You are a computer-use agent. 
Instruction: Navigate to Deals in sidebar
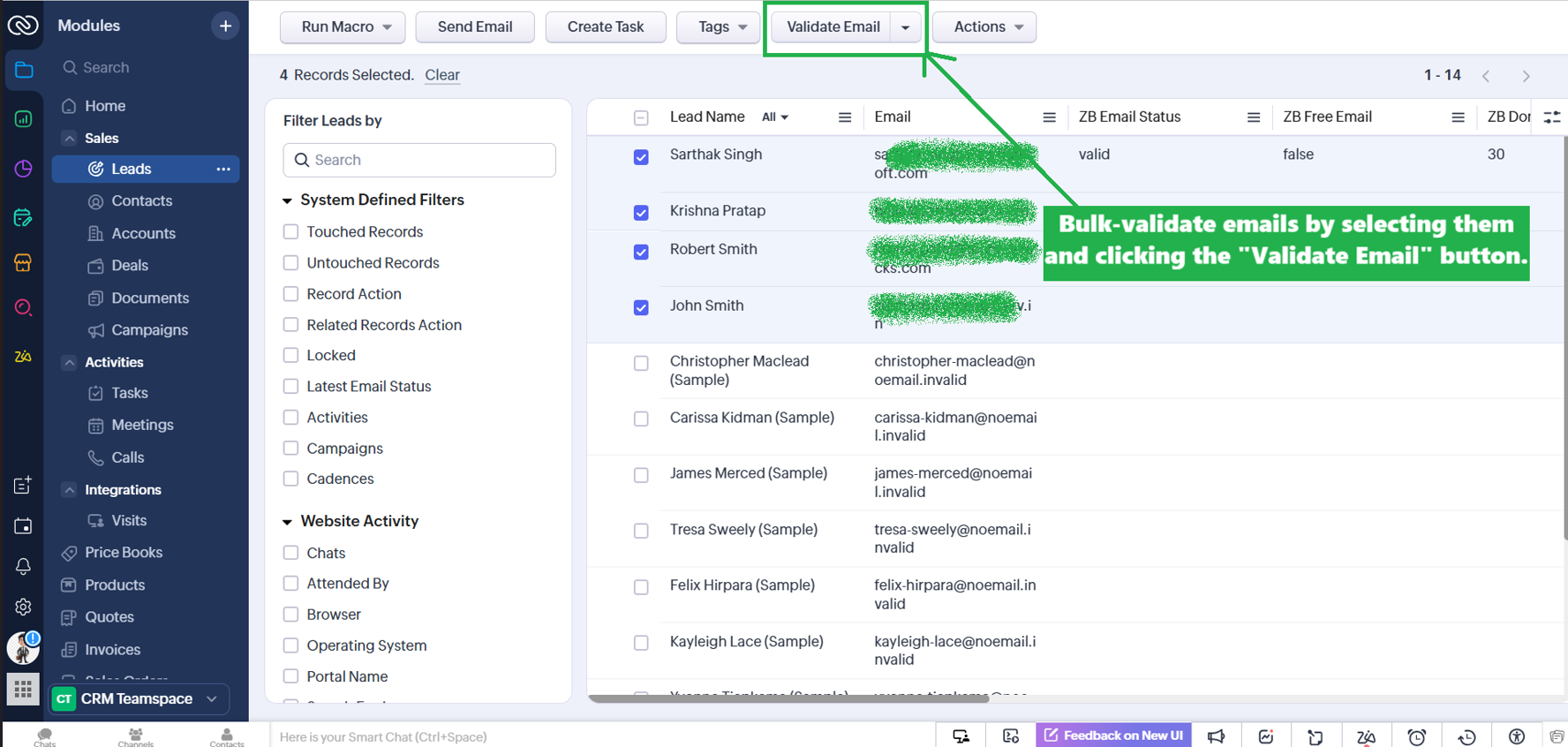(x=129, y=266)
